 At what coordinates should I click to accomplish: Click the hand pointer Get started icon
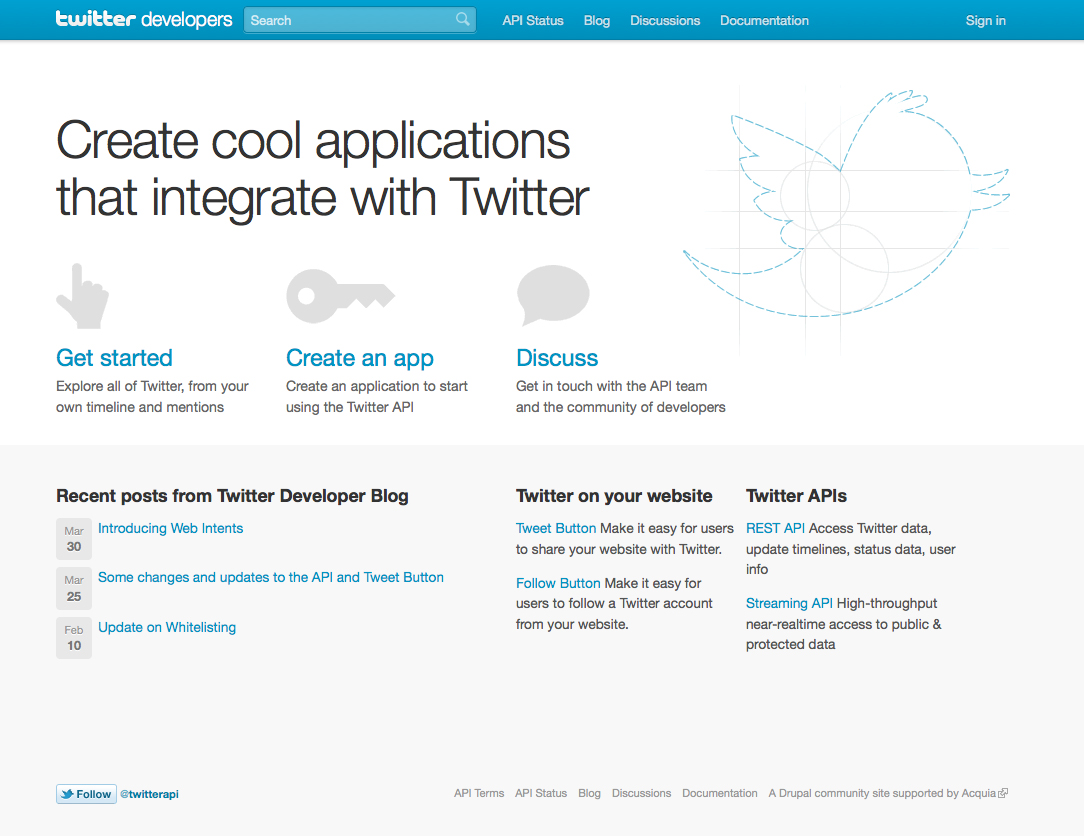tap(82, 295)
